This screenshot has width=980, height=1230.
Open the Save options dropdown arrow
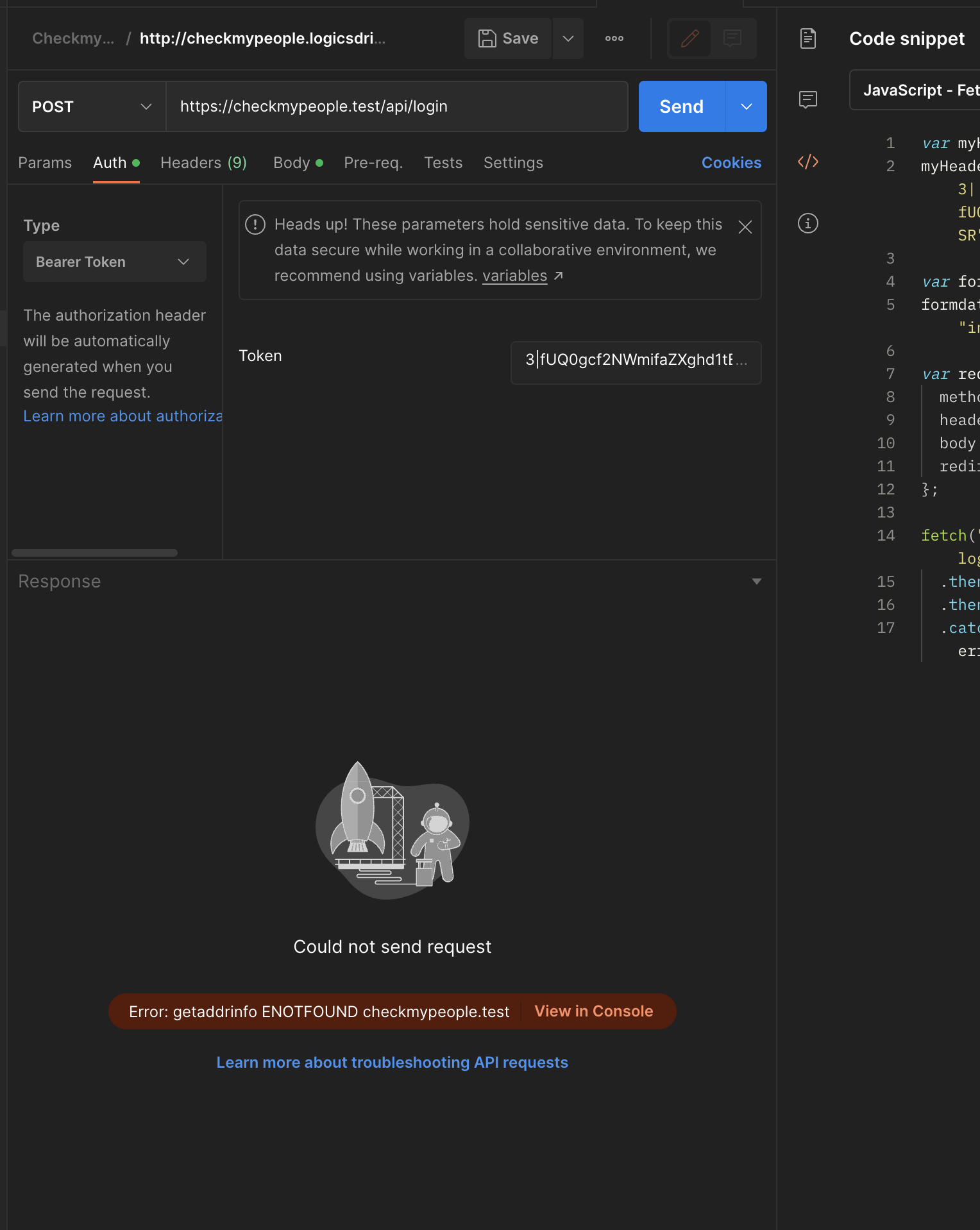click(568, 38)
